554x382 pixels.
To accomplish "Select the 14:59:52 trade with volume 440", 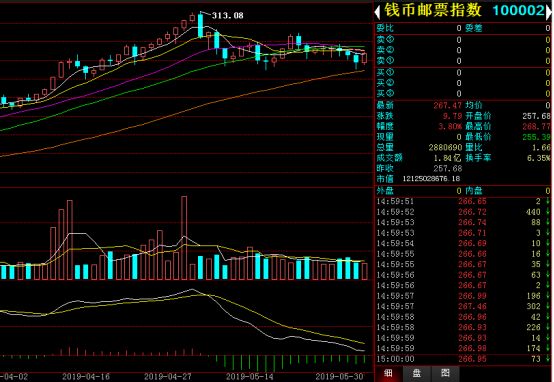I will coord(463,212).
